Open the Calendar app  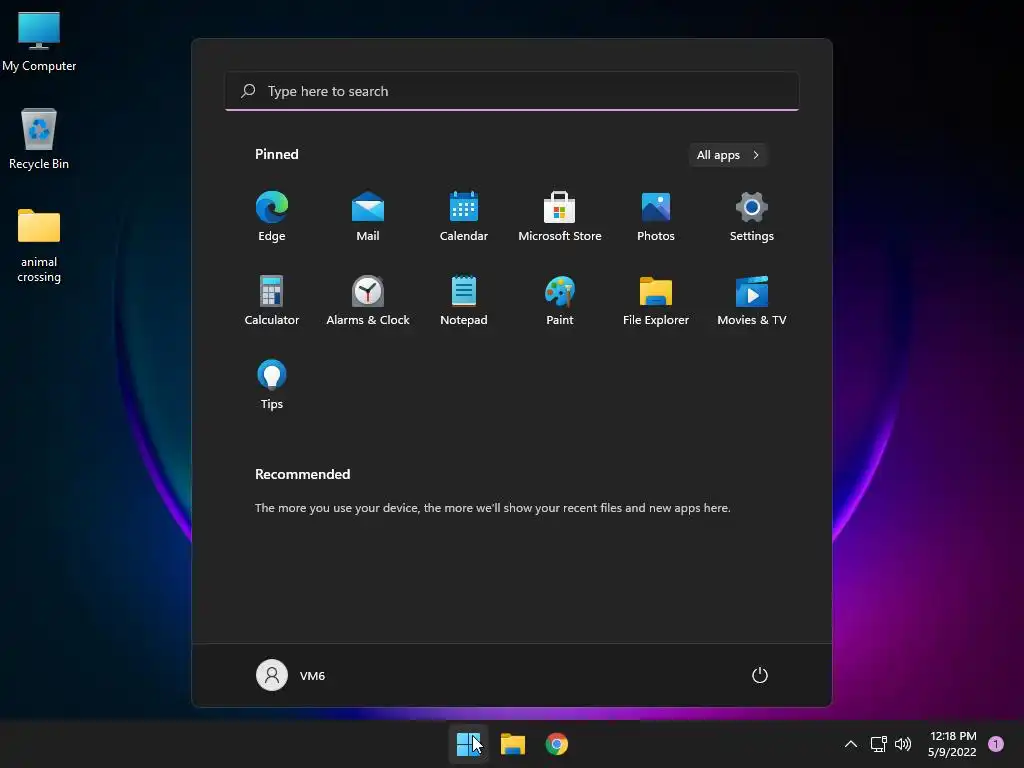[x=464, y=216]
